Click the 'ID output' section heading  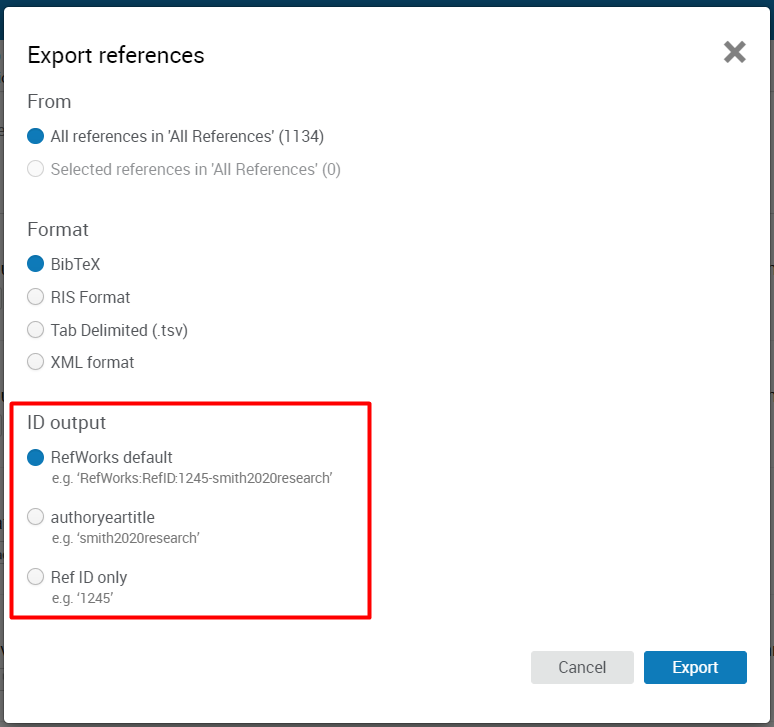point(66,423)
